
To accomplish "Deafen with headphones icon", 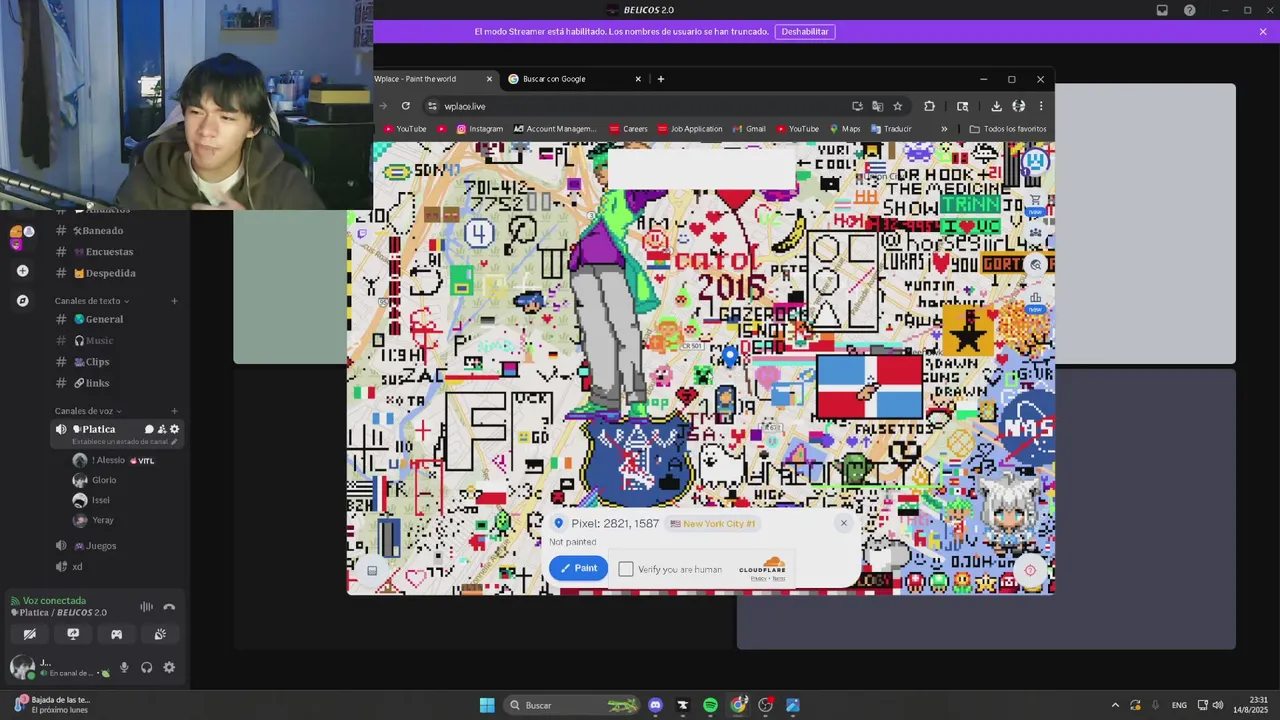I will pos(147,667).
